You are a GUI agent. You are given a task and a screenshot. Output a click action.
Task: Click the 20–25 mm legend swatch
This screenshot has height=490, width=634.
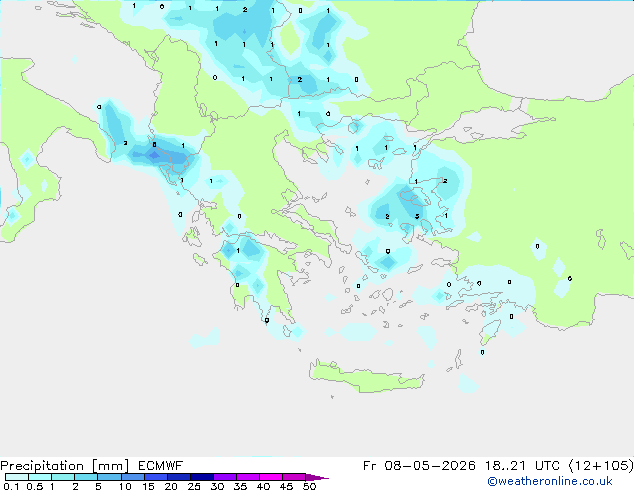click(x=178, y=477)
